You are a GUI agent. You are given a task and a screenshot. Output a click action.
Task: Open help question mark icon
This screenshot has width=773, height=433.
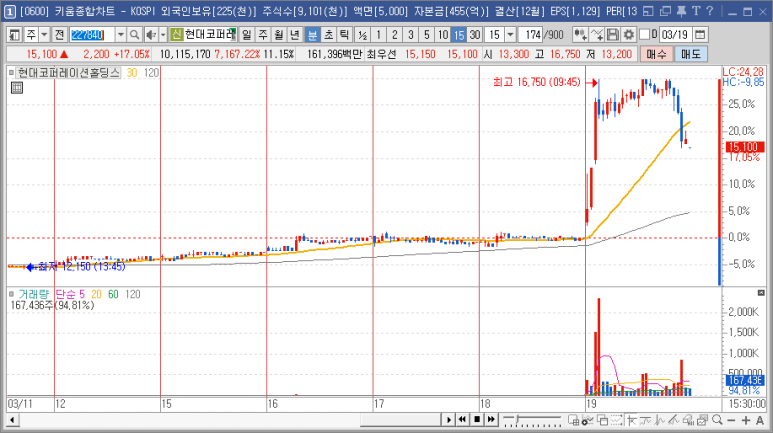(x=710, y=11)
